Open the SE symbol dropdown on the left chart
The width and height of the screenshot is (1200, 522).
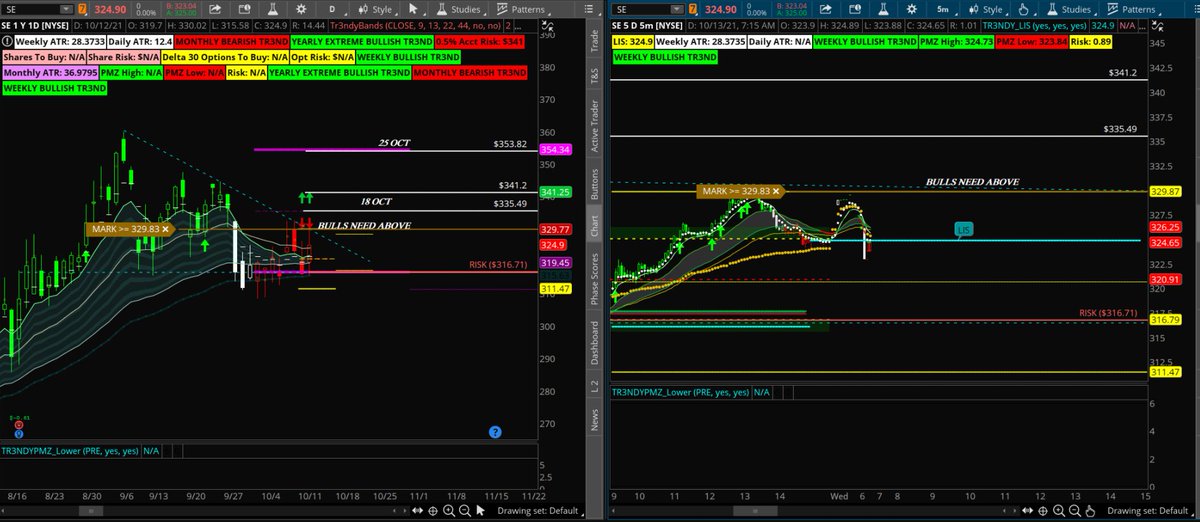(x=66, y=9)
